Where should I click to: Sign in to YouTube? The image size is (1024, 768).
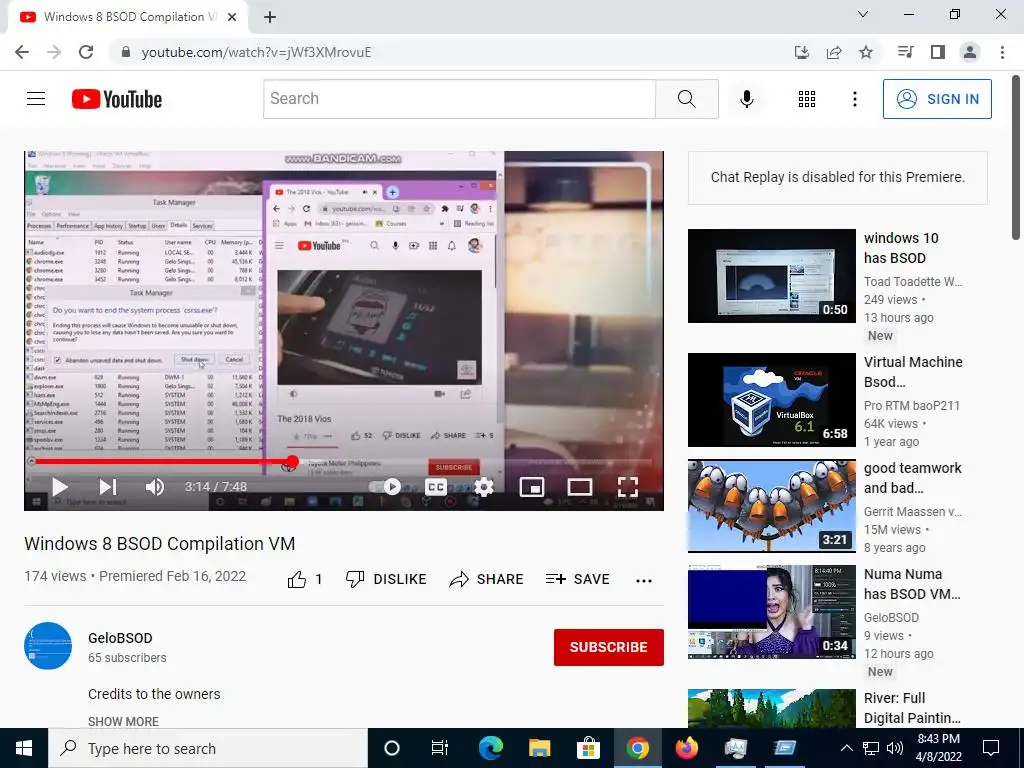[x=937, y=99]
